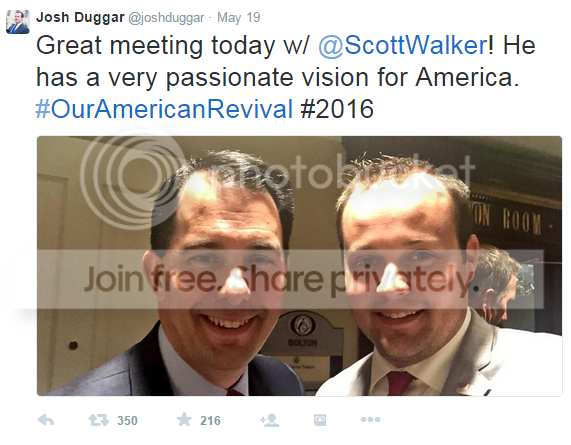Click the Josh Duggar display name
Viewport: 571px width, 445px height.
point(80,17)
